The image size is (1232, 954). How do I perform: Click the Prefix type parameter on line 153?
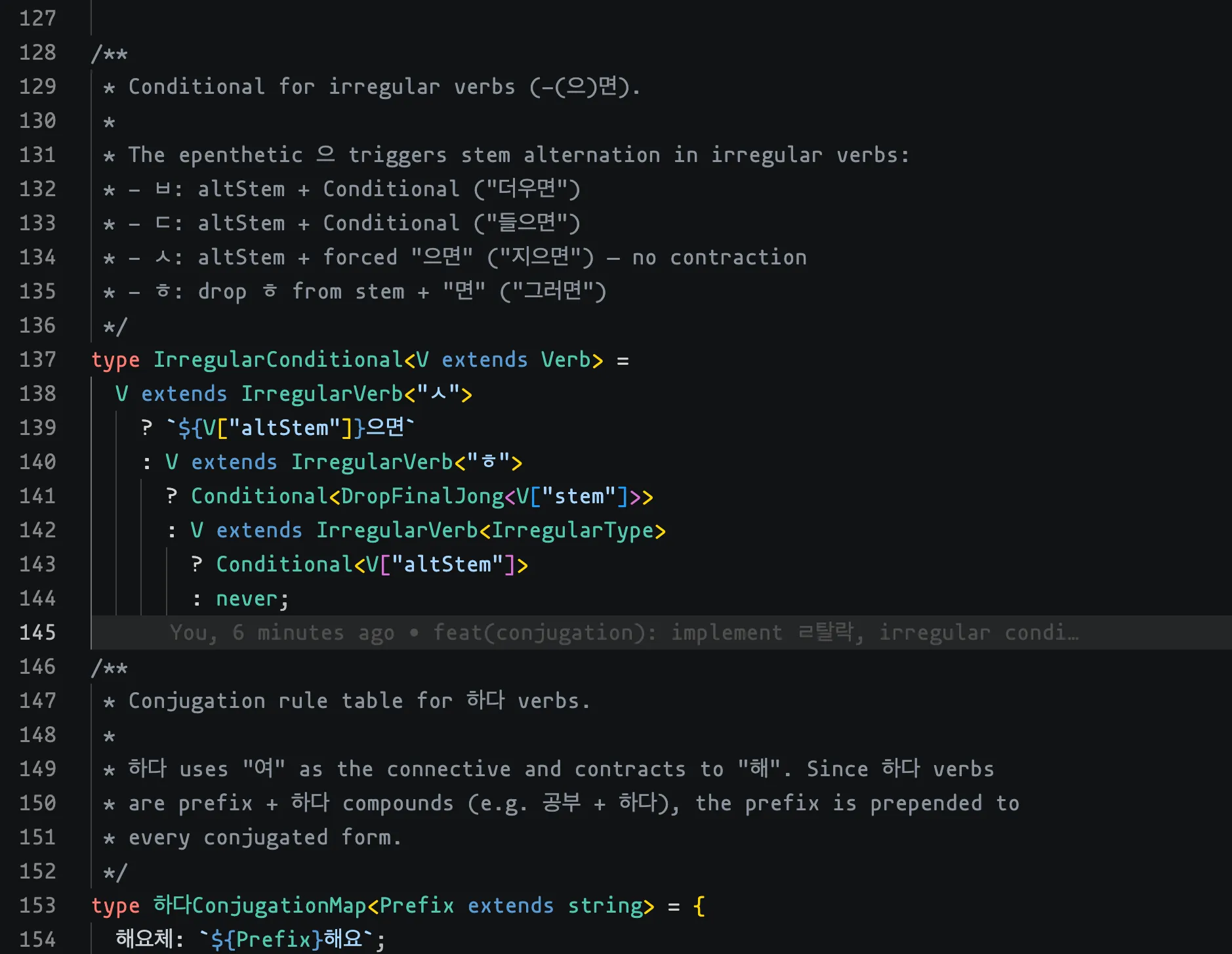[417, 905]
